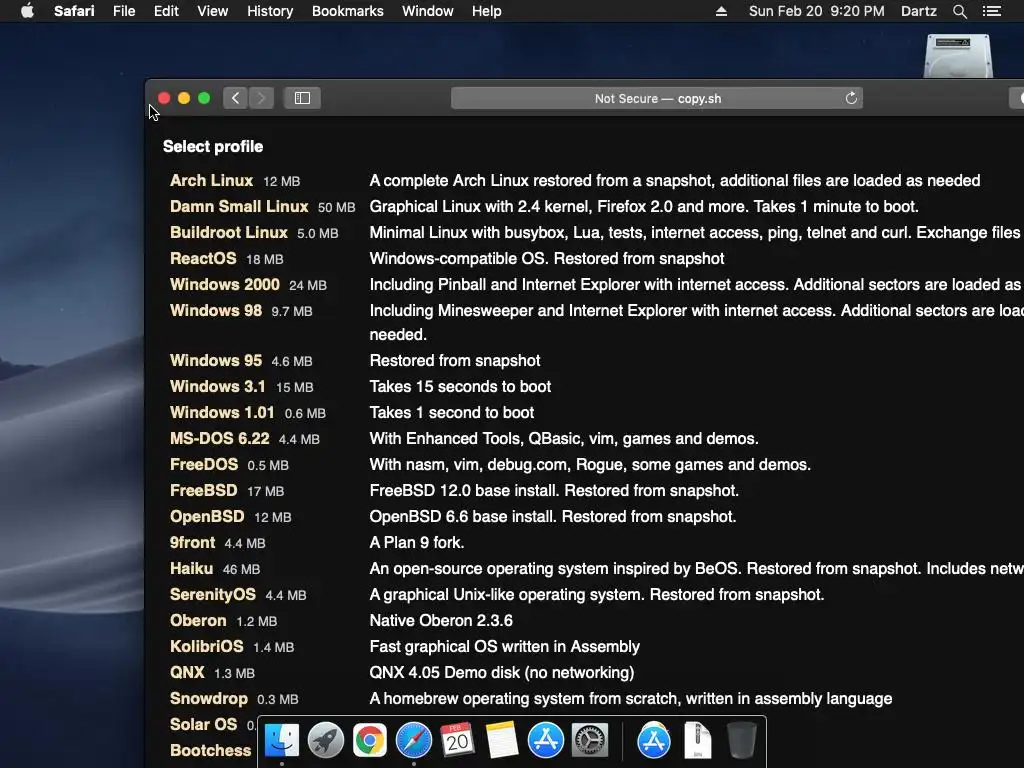Open the Help menu

click(487, 11)
